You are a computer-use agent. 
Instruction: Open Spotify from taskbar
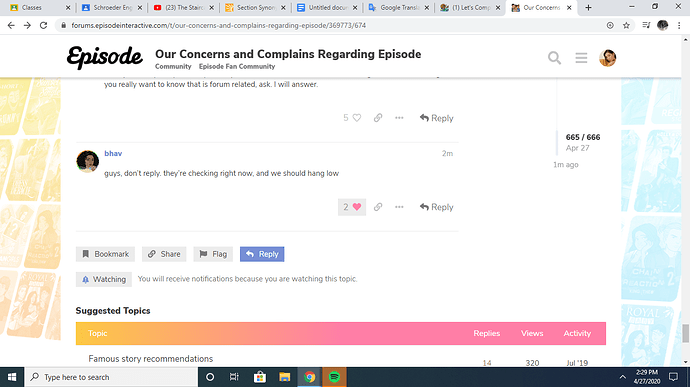pos(334,377)
